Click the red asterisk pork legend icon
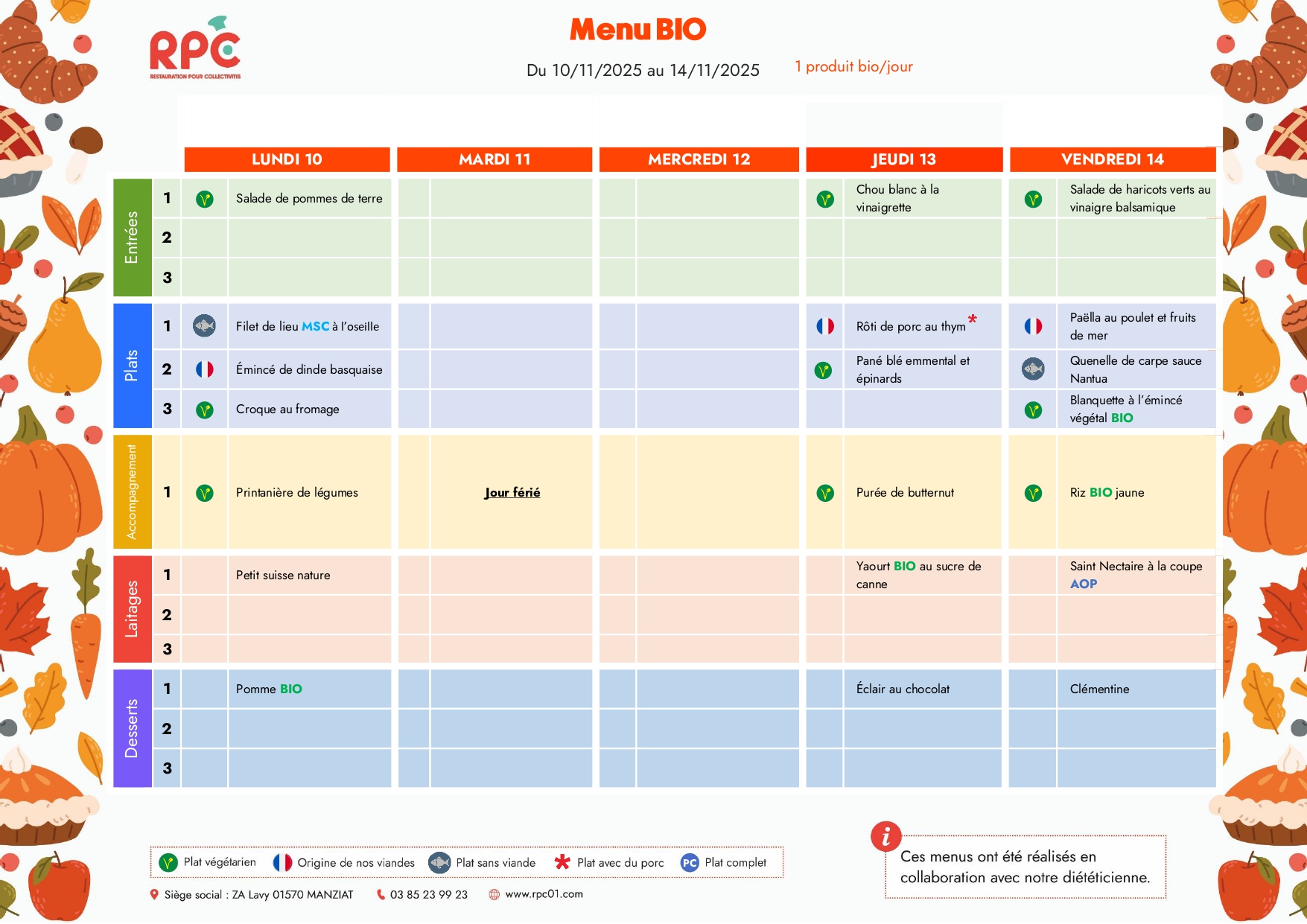The image size is (1307, 924). click(x=562, y=862)
